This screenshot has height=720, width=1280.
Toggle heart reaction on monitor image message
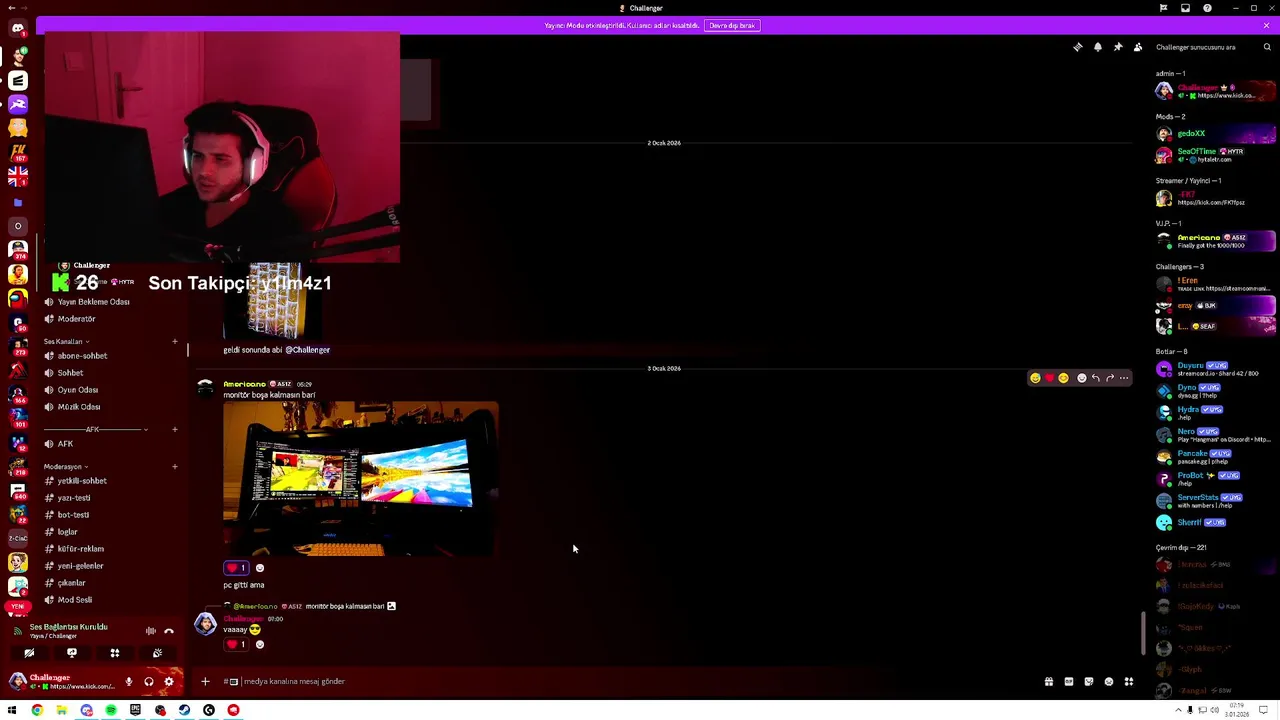click(236, 568)
